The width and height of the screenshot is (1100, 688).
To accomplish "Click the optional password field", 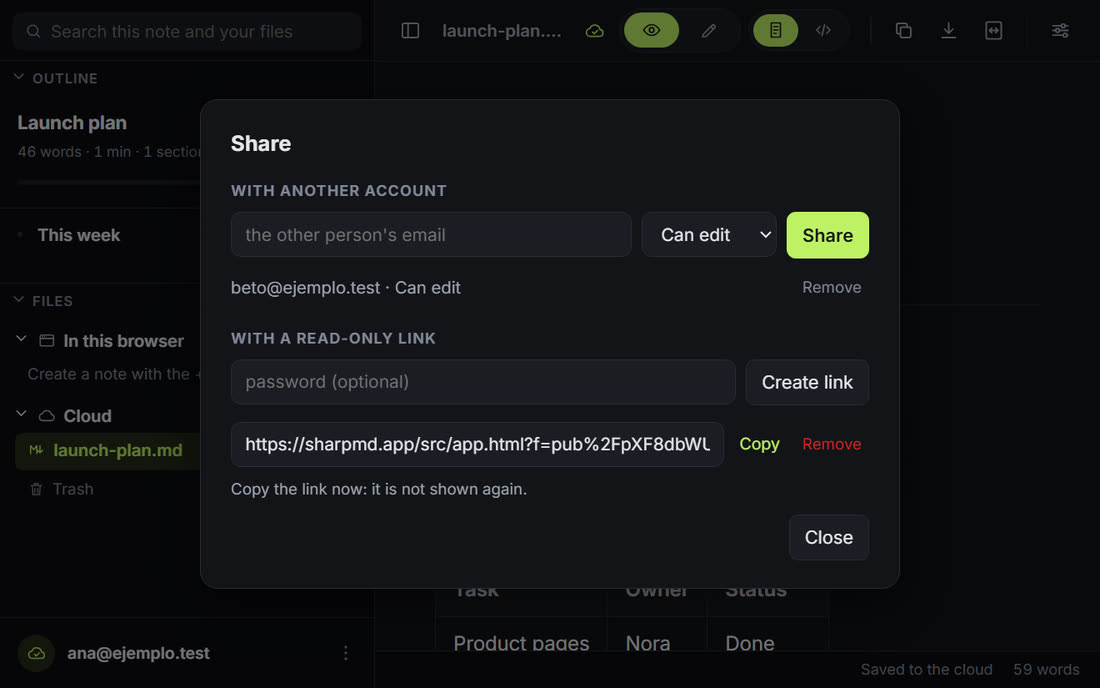I will tap(483, 382).
